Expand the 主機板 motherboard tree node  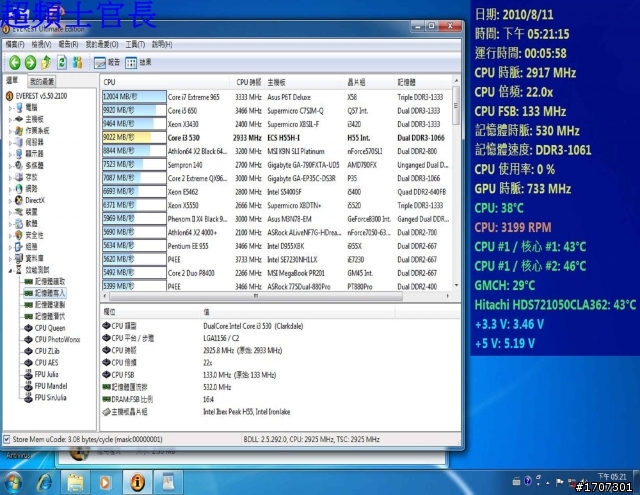pyautogui.click(x=10, y=119)
